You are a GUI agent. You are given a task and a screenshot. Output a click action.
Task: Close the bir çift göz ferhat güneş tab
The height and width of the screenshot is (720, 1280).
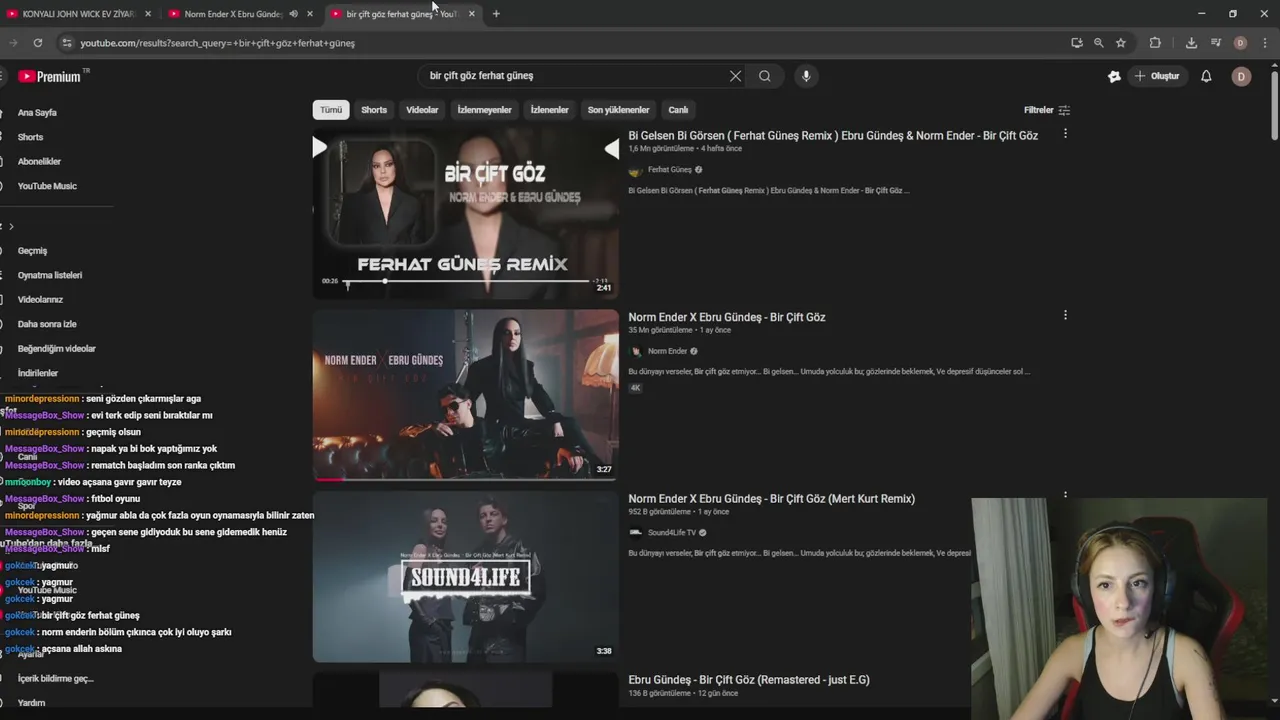(472, 14)
